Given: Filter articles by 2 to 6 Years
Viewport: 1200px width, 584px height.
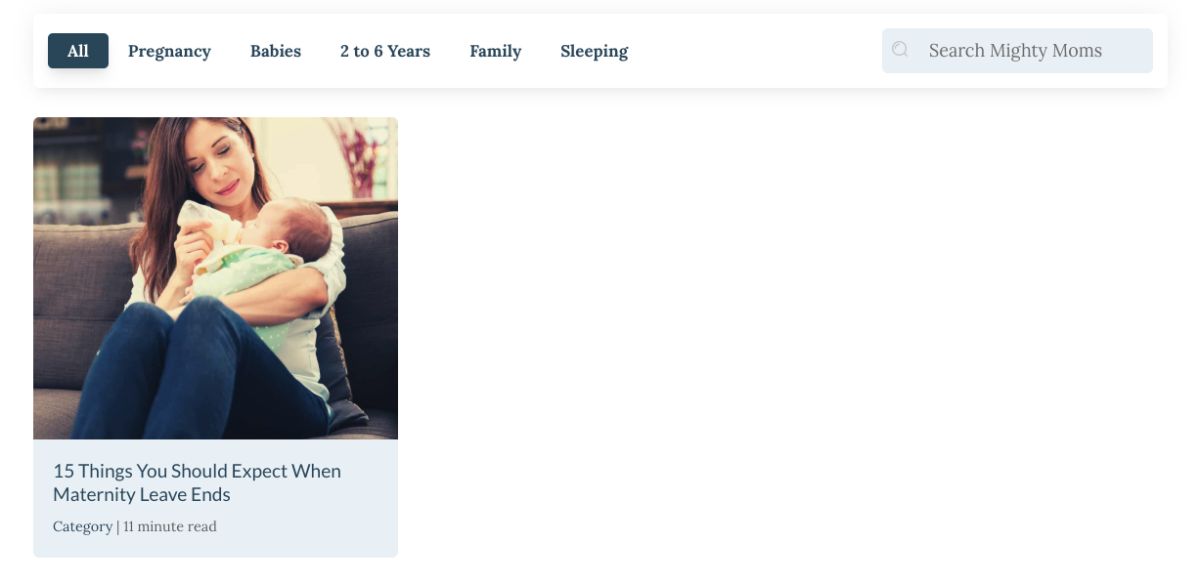Looking at the screenshot, I should [385, 51].
